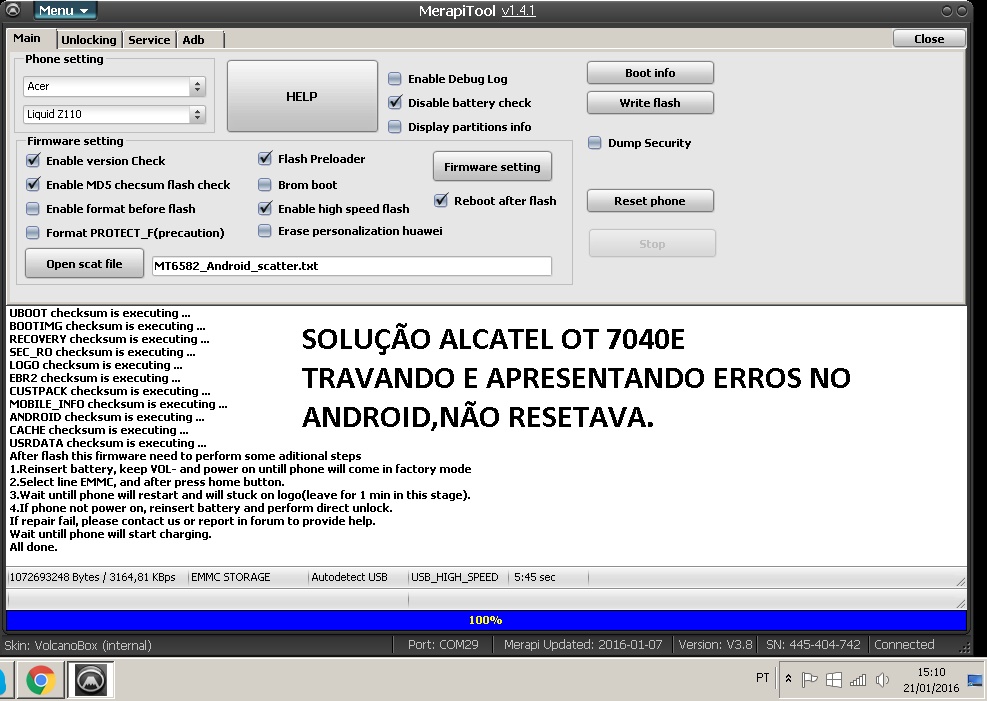The height and width of the screenshot is (701, 987).
Task: Switch to the Unlocking tab
Action: coord(89,40)
